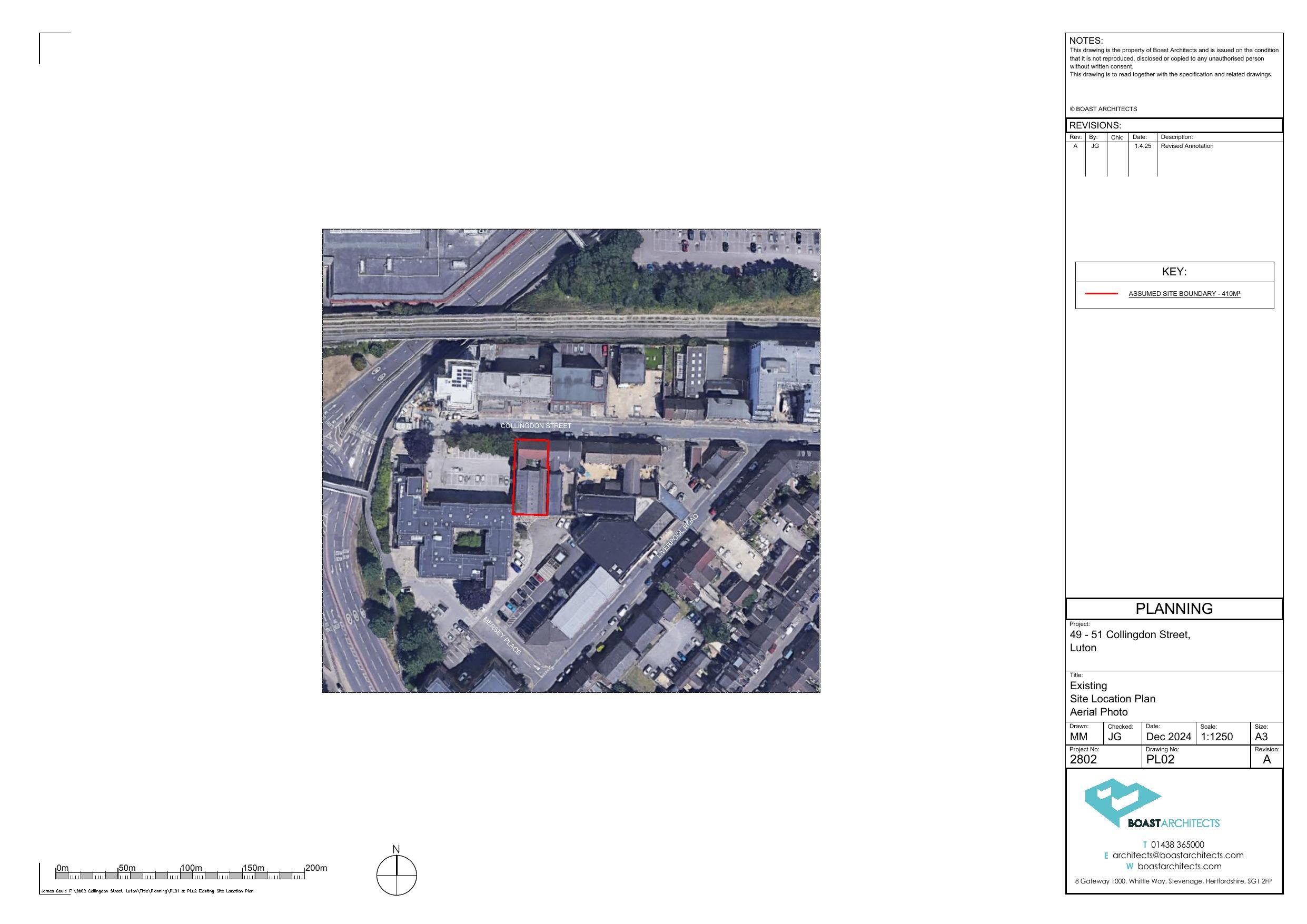This screenshot has width=1307, height=924.
Task: Click the PLANNING status heading
Action: [1173, 609]
